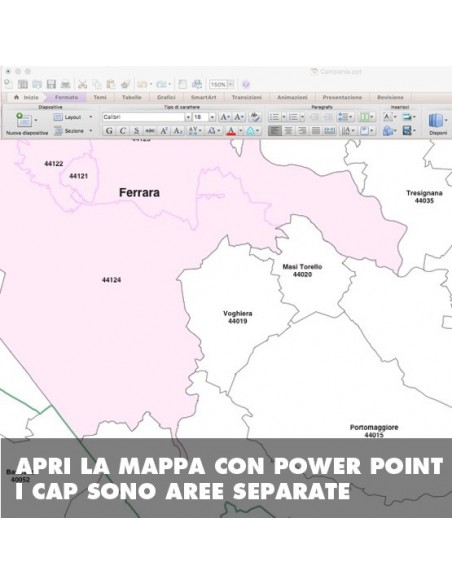Open the change case Aa dropdown

pos(214,130)
